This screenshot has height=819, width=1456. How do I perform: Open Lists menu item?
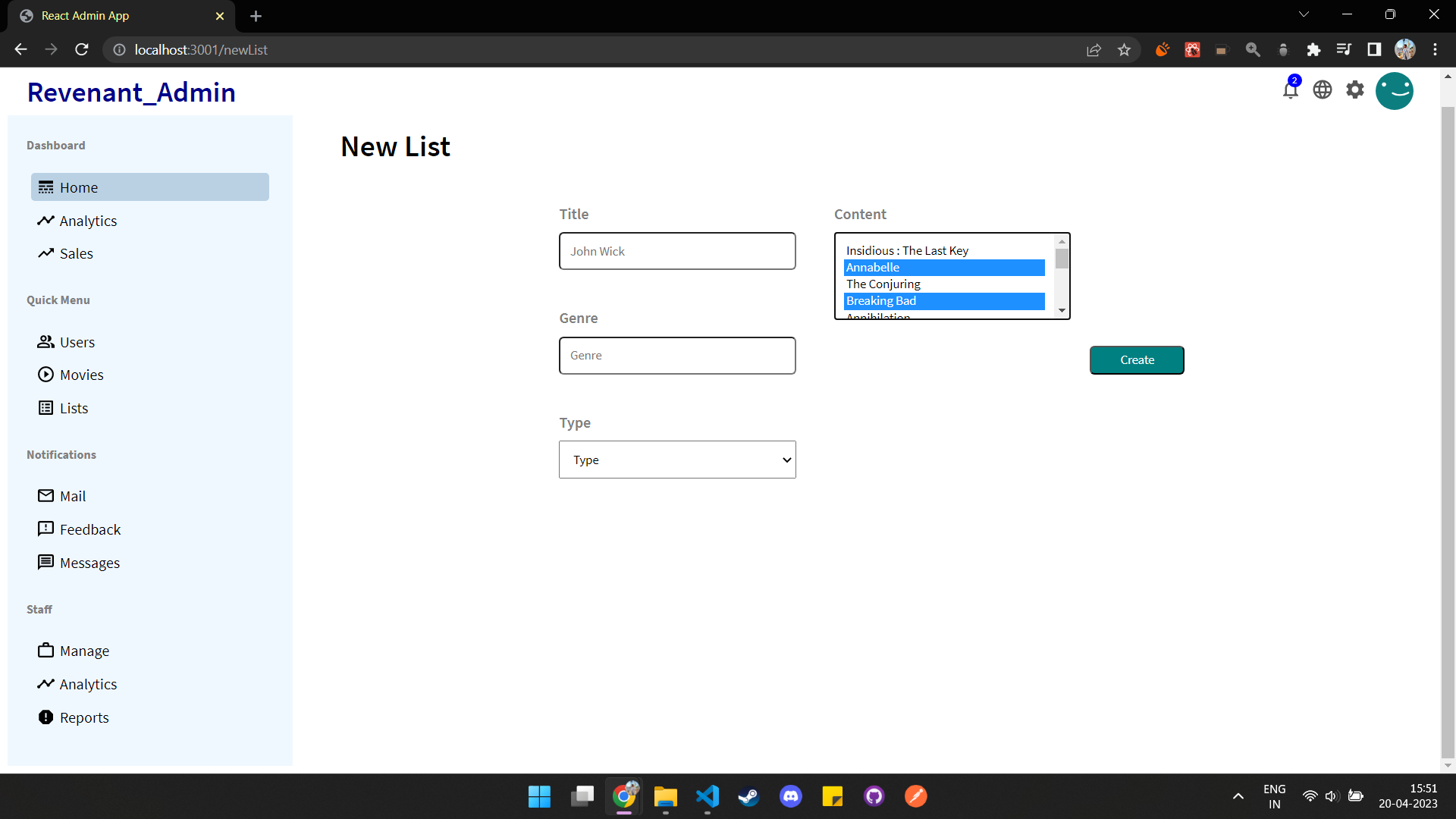(x=74, y=408)
